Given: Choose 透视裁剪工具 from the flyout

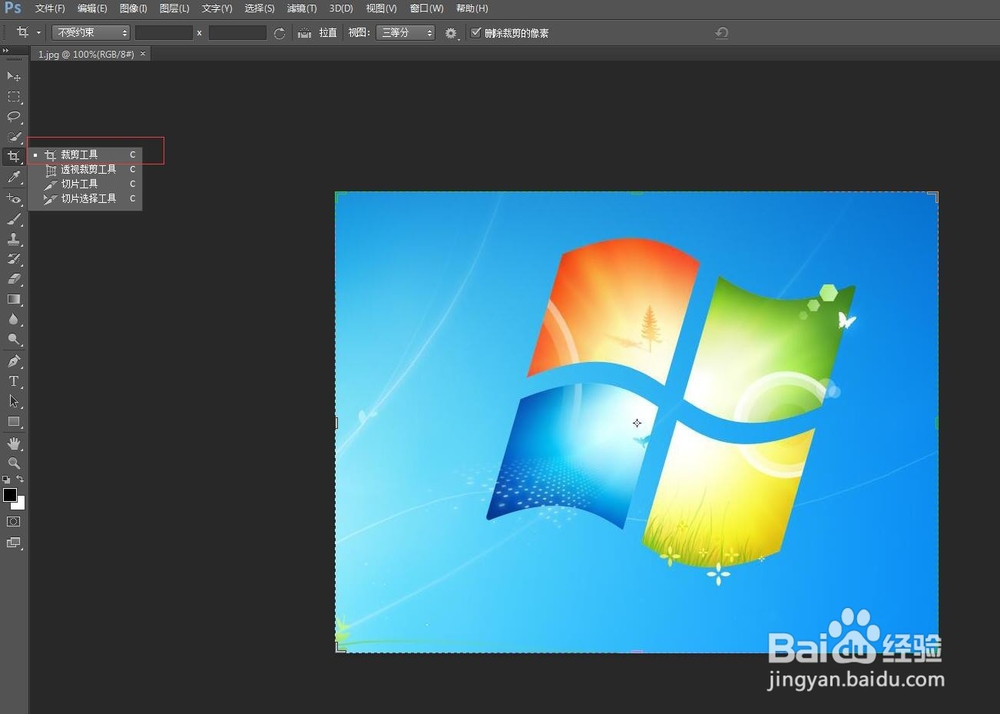Looking at the screenshot, I should click(85, 170).
